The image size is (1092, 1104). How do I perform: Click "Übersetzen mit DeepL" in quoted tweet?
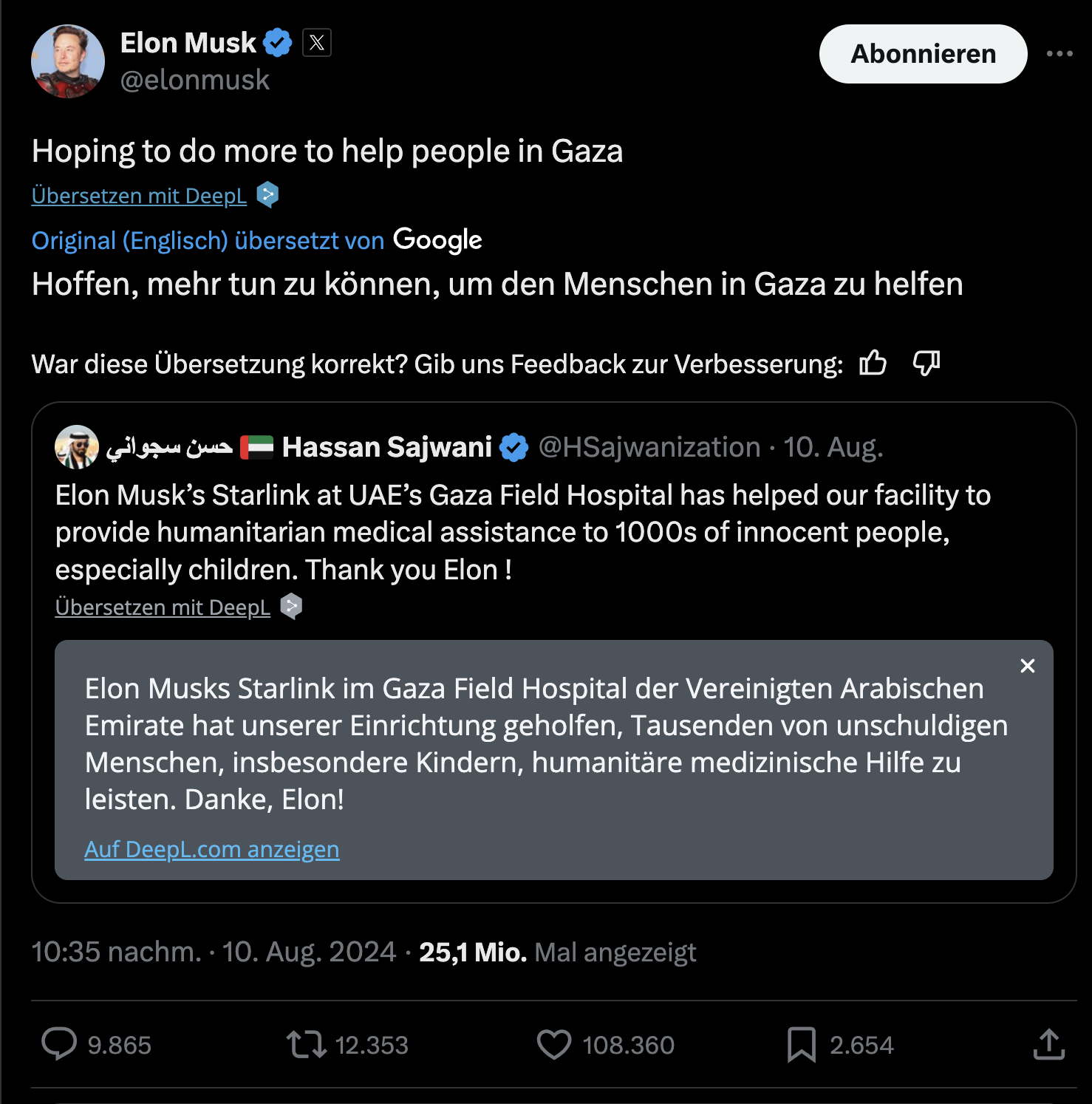click(163, 607)
